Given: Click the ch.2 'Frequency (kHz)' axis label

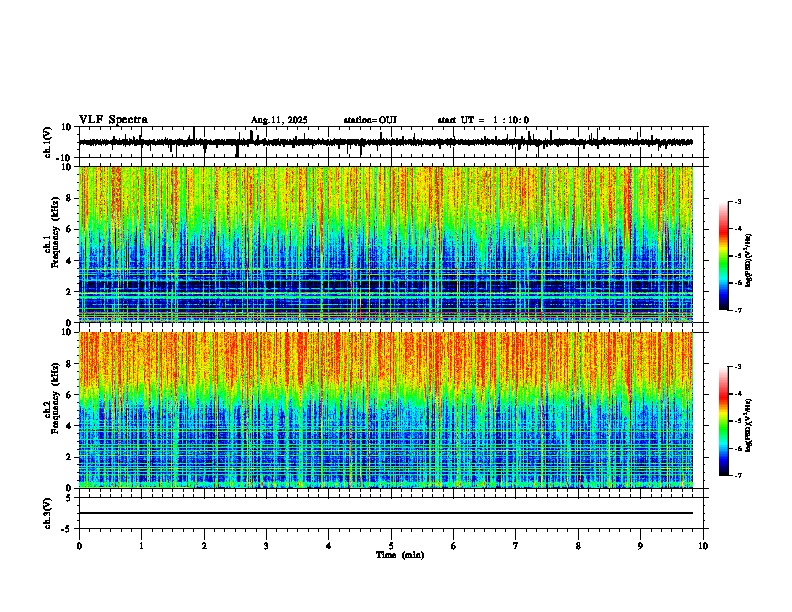Looking at the screenshot, I should coord(55,398).
